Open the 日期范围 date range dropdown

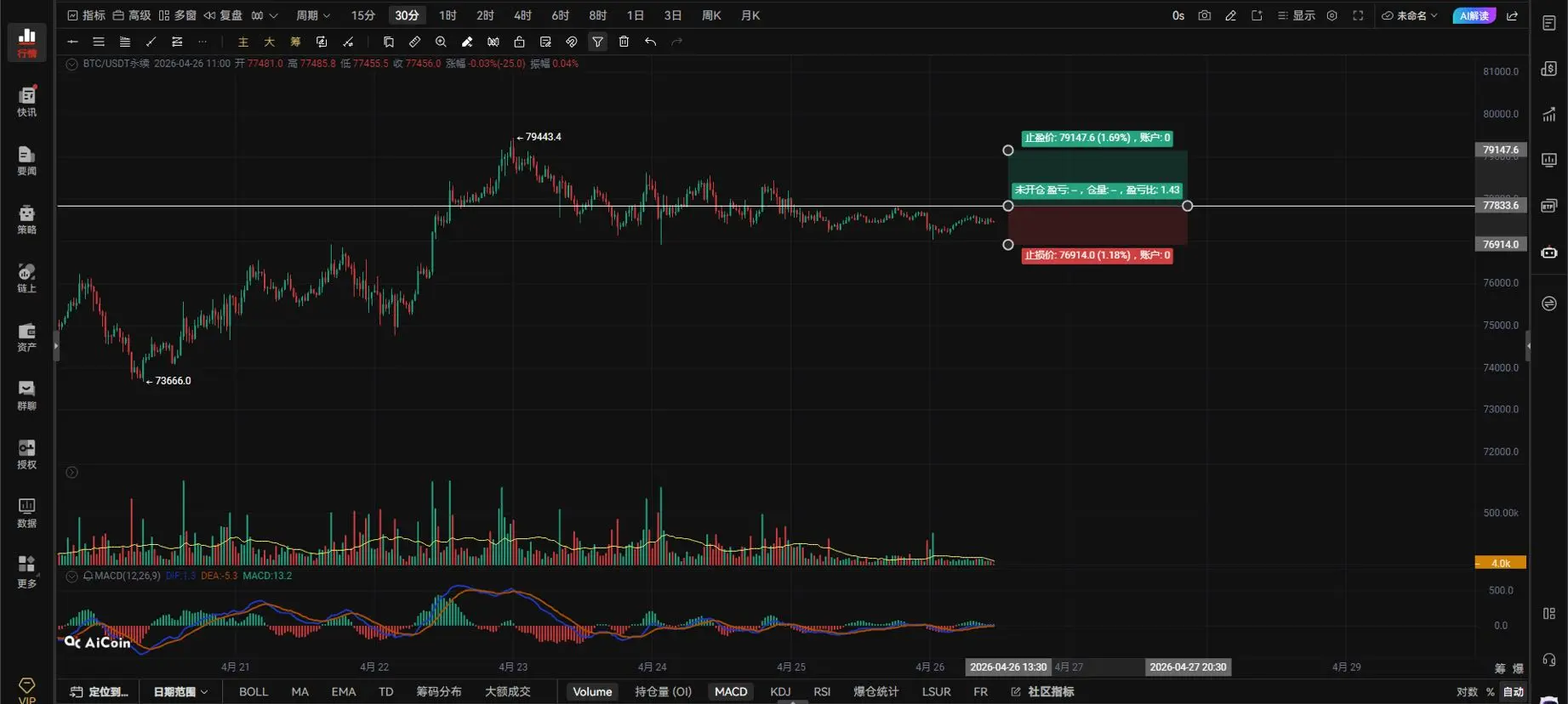[180, 691]
